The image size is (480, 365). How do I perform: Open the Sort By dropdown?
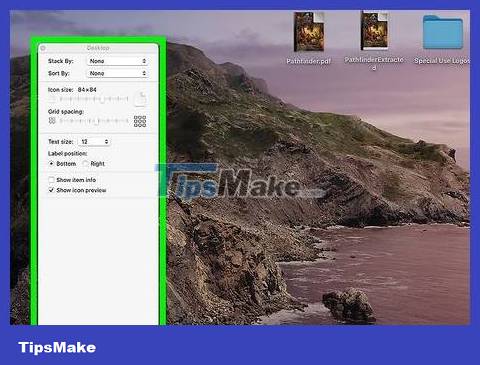coord(117,73)
